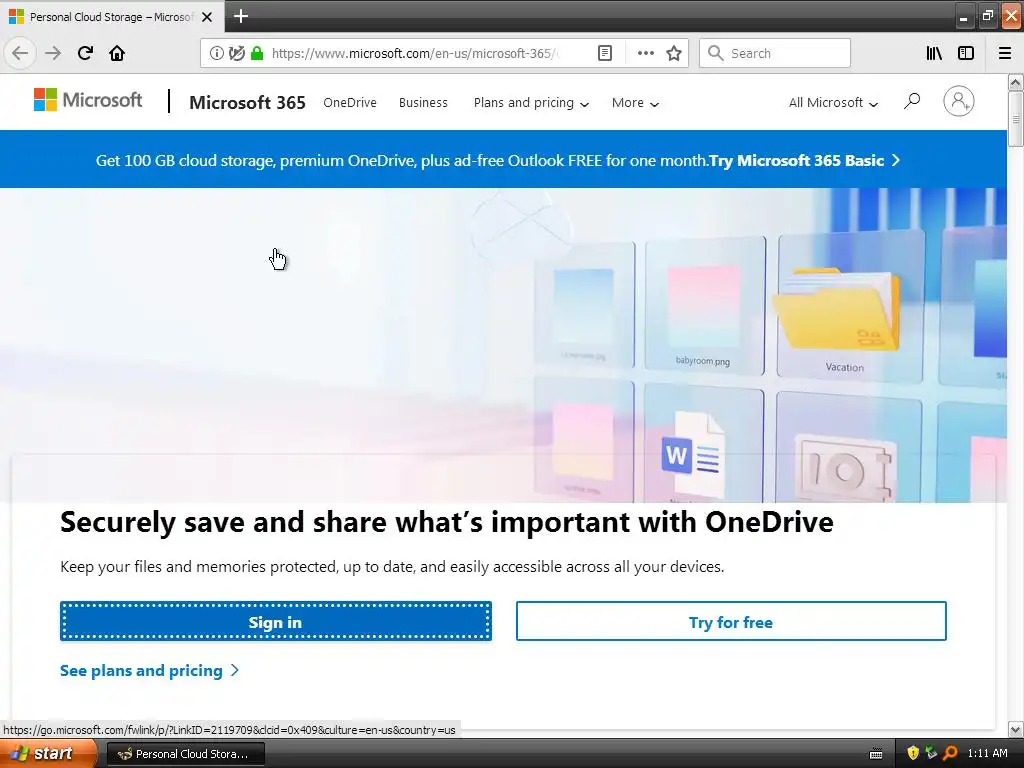Open the Firefox hamburger menu

pyautogui.click(x=1004, y=54)
